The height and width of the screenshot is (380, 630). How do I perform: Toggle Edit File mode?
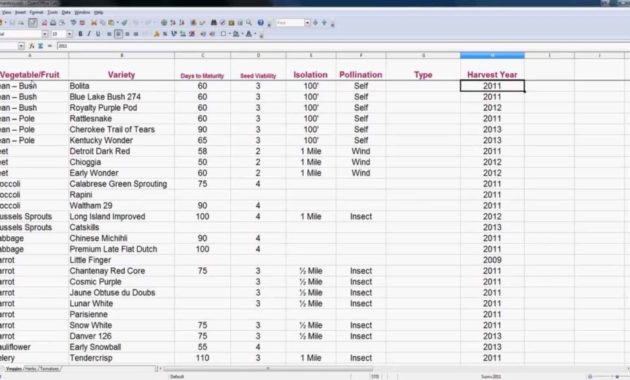(x=33, y=23)
